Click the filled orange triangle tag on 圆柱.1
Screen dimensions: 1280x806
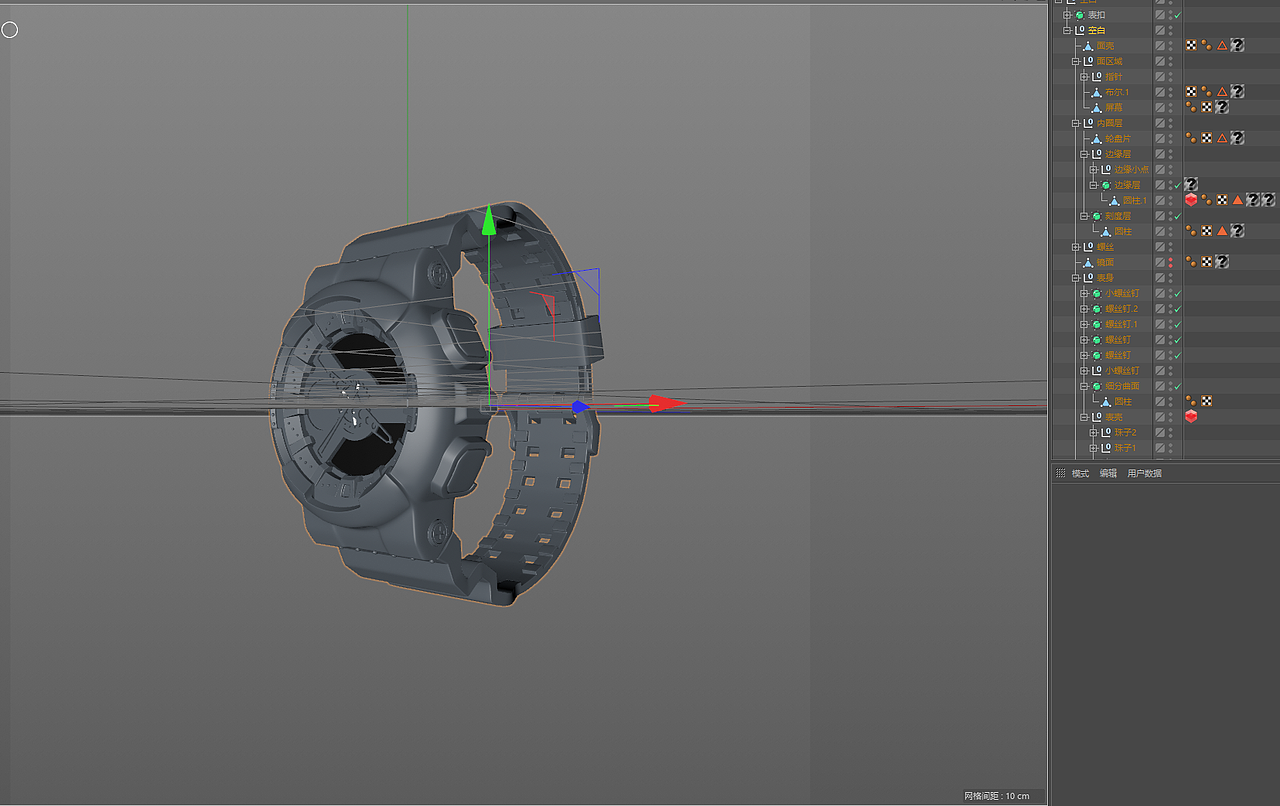(1237, 200)
